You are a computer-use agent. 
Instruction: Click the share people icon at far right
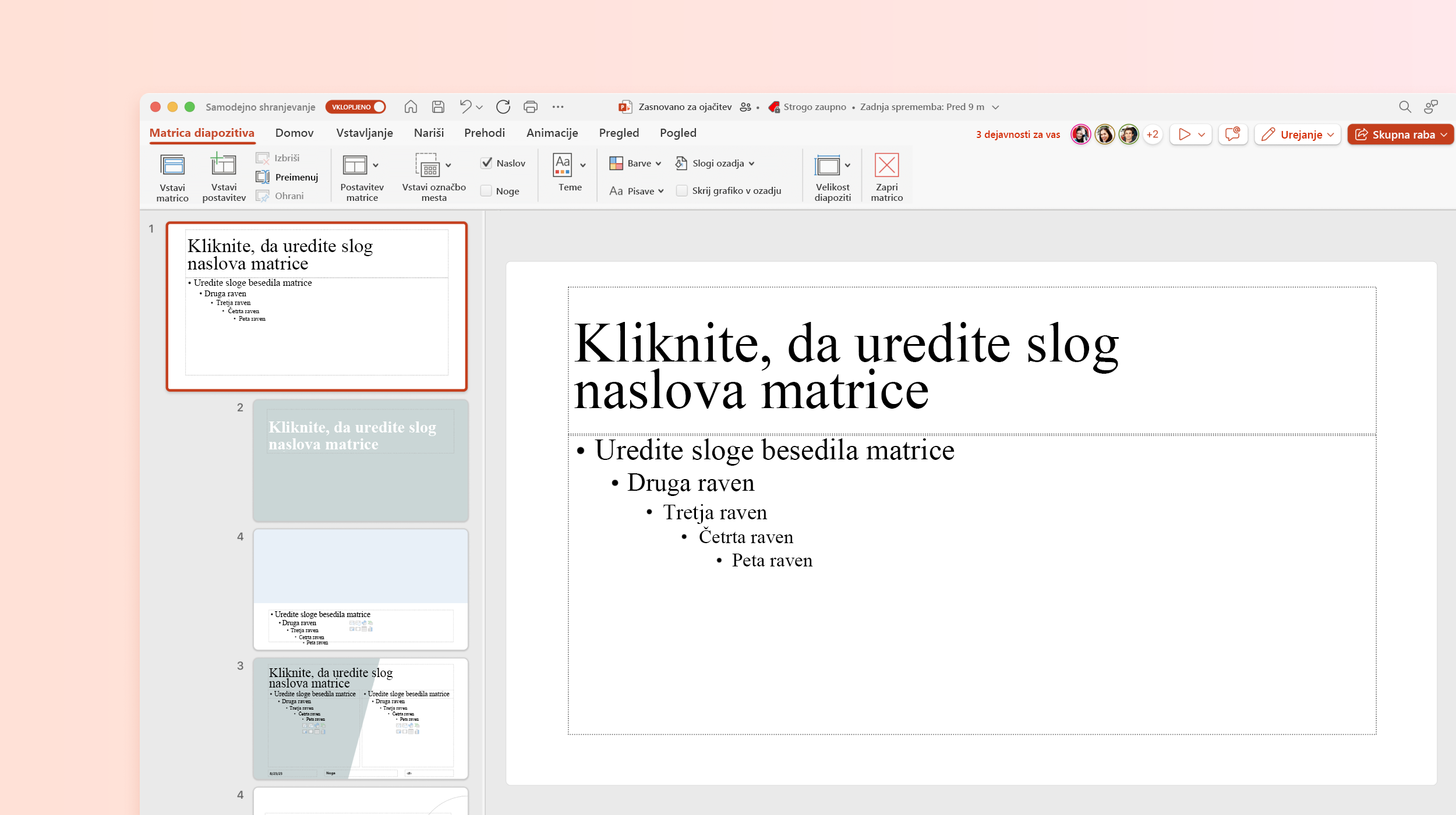tap(1430, 107)
